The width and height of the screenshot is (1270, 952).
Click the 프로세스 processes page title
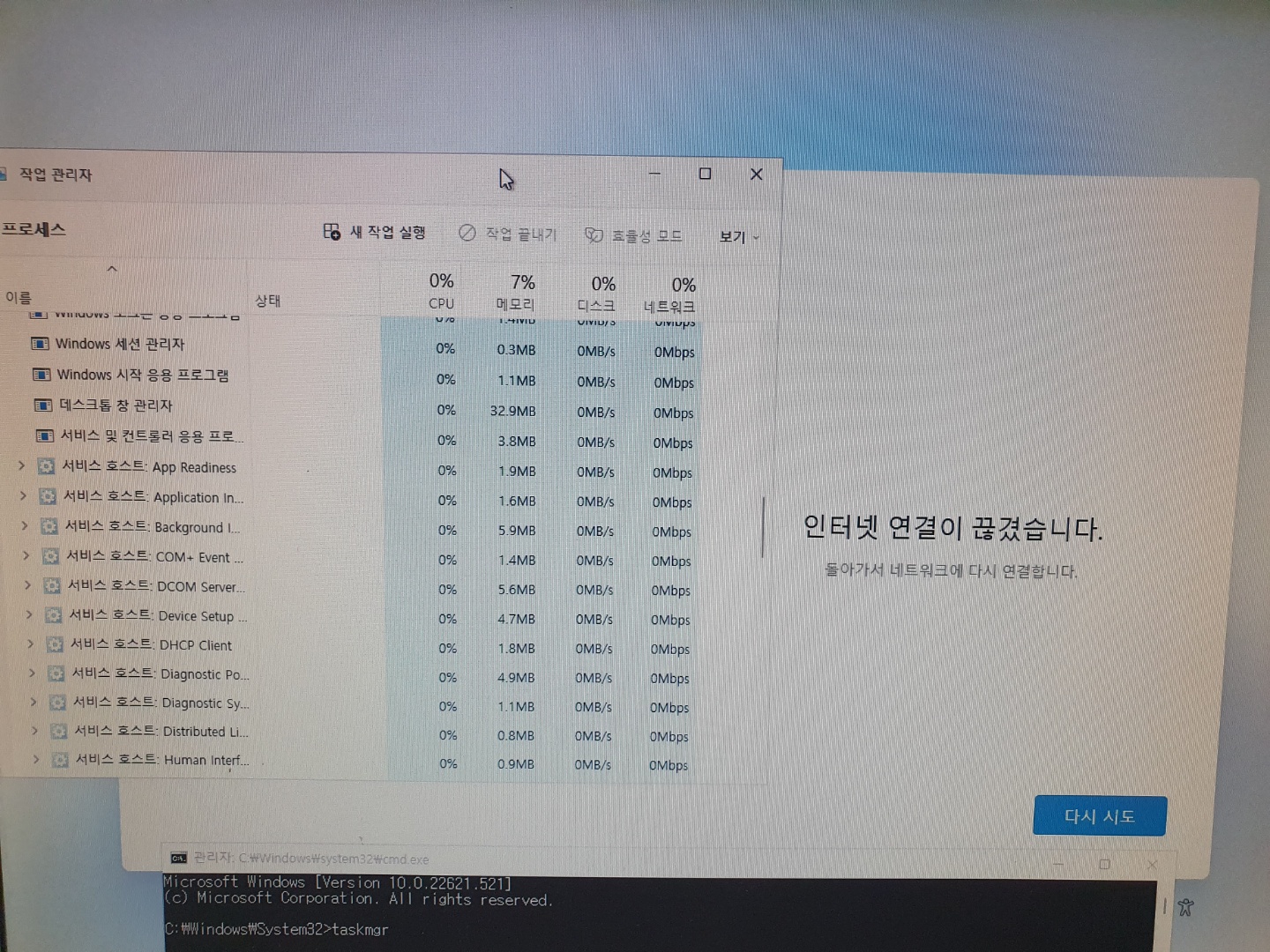tap(34, 229)
